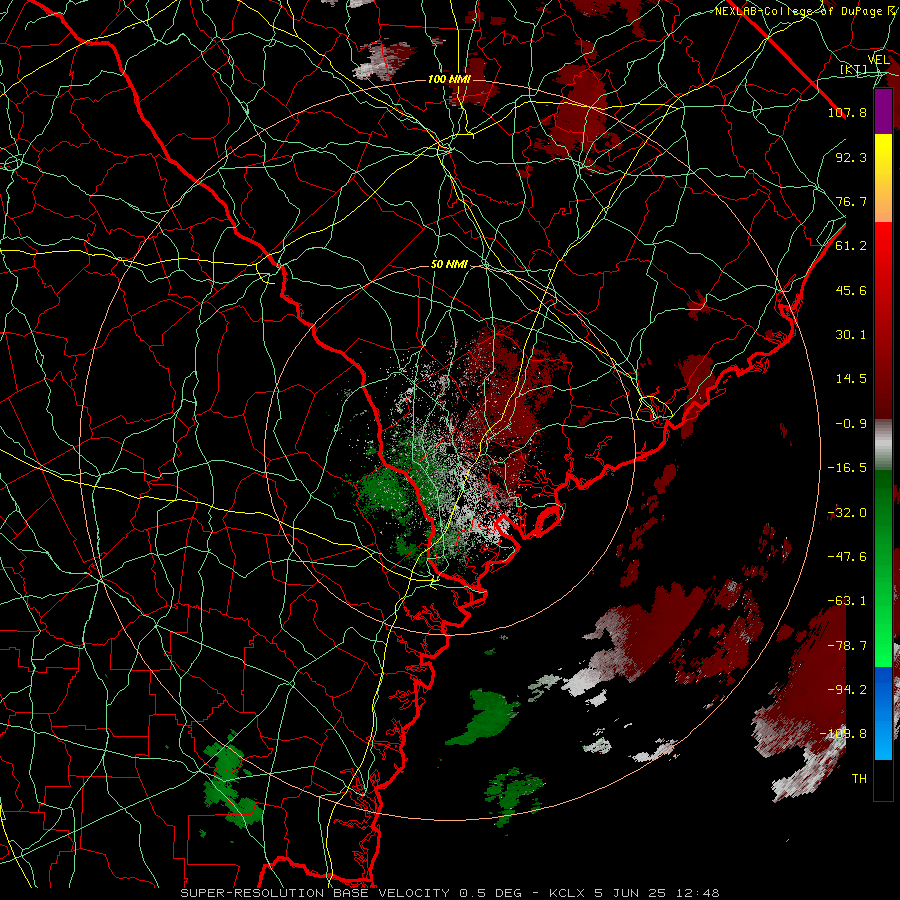Click the -0.9 velocity scale value
This screenshot has height=900, width=900.
click(851, 424)
